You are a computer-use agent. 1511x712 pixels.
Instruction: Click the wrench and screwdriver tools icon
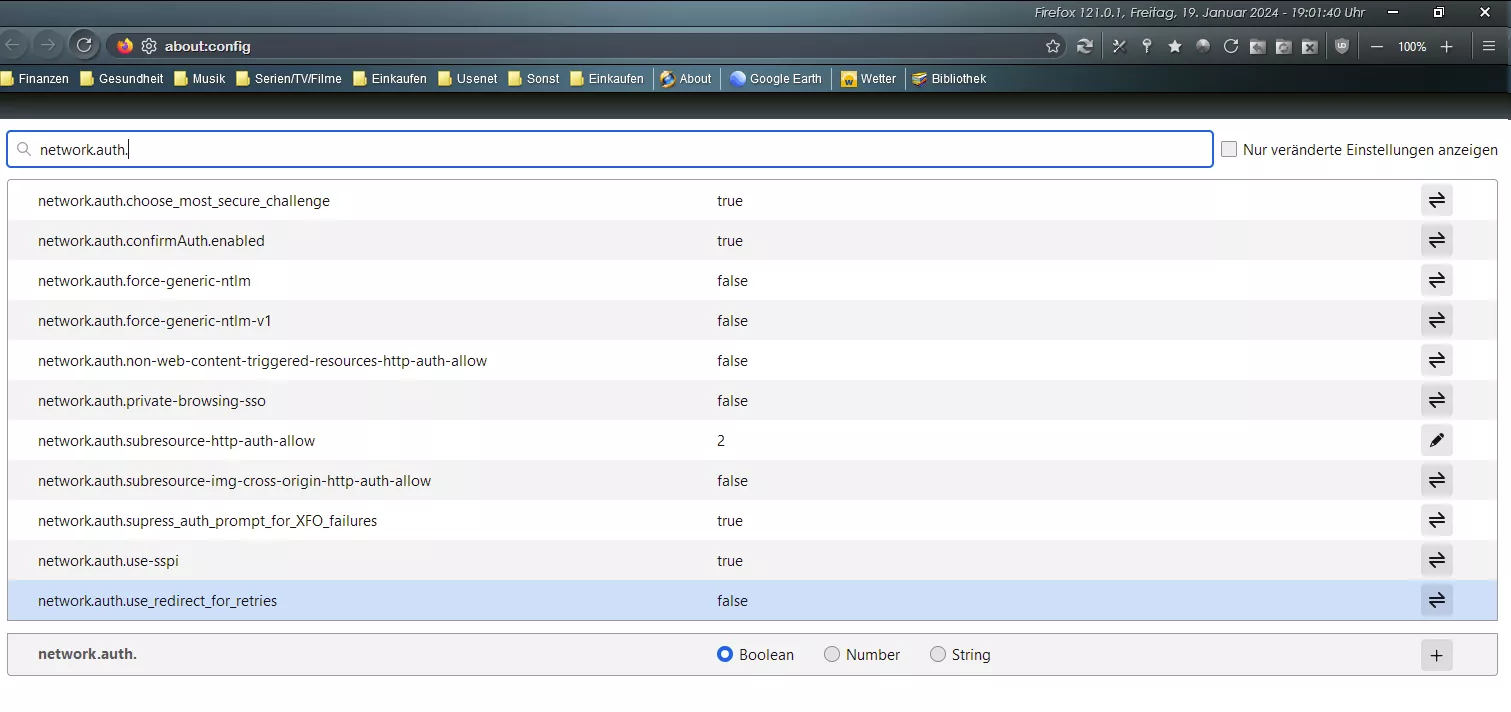pos(1119,46)
